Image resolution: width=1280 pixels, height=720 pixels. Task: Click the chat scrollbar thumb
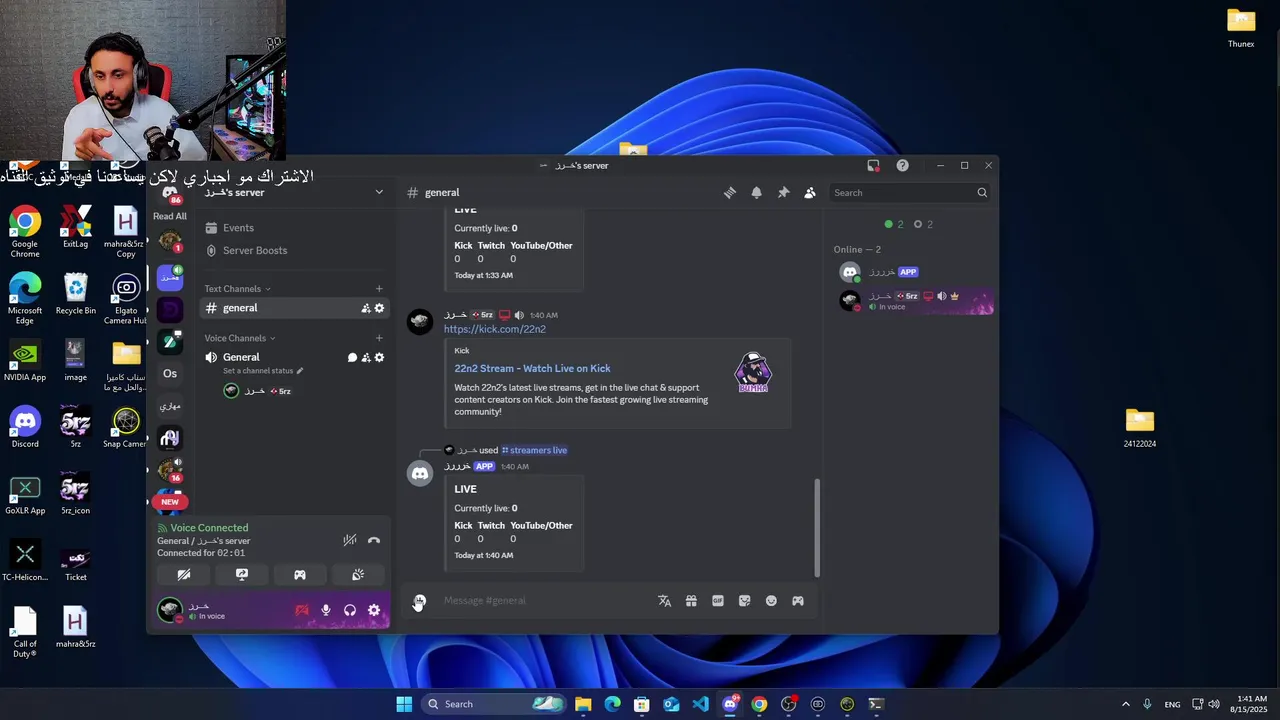coord(817,527)
